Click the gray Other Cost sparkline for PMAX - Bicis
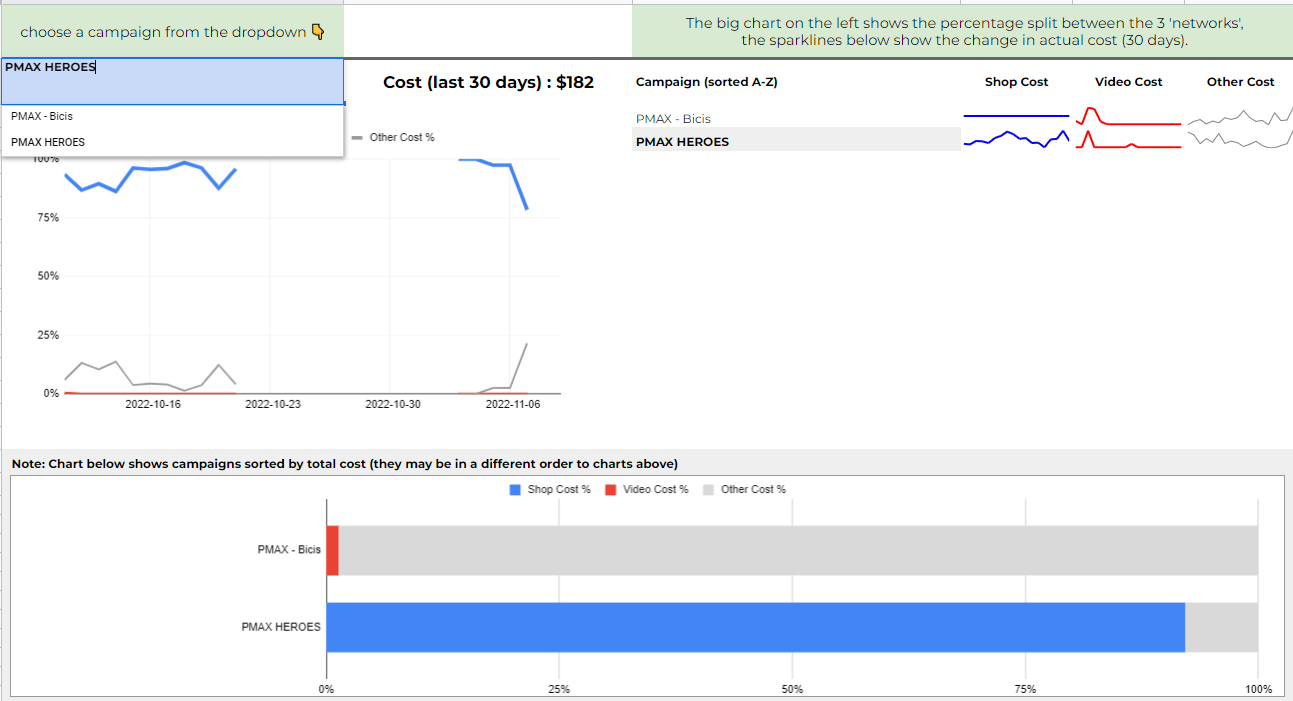Viewport: 1293px width, 701px height. click(1239, 118)
